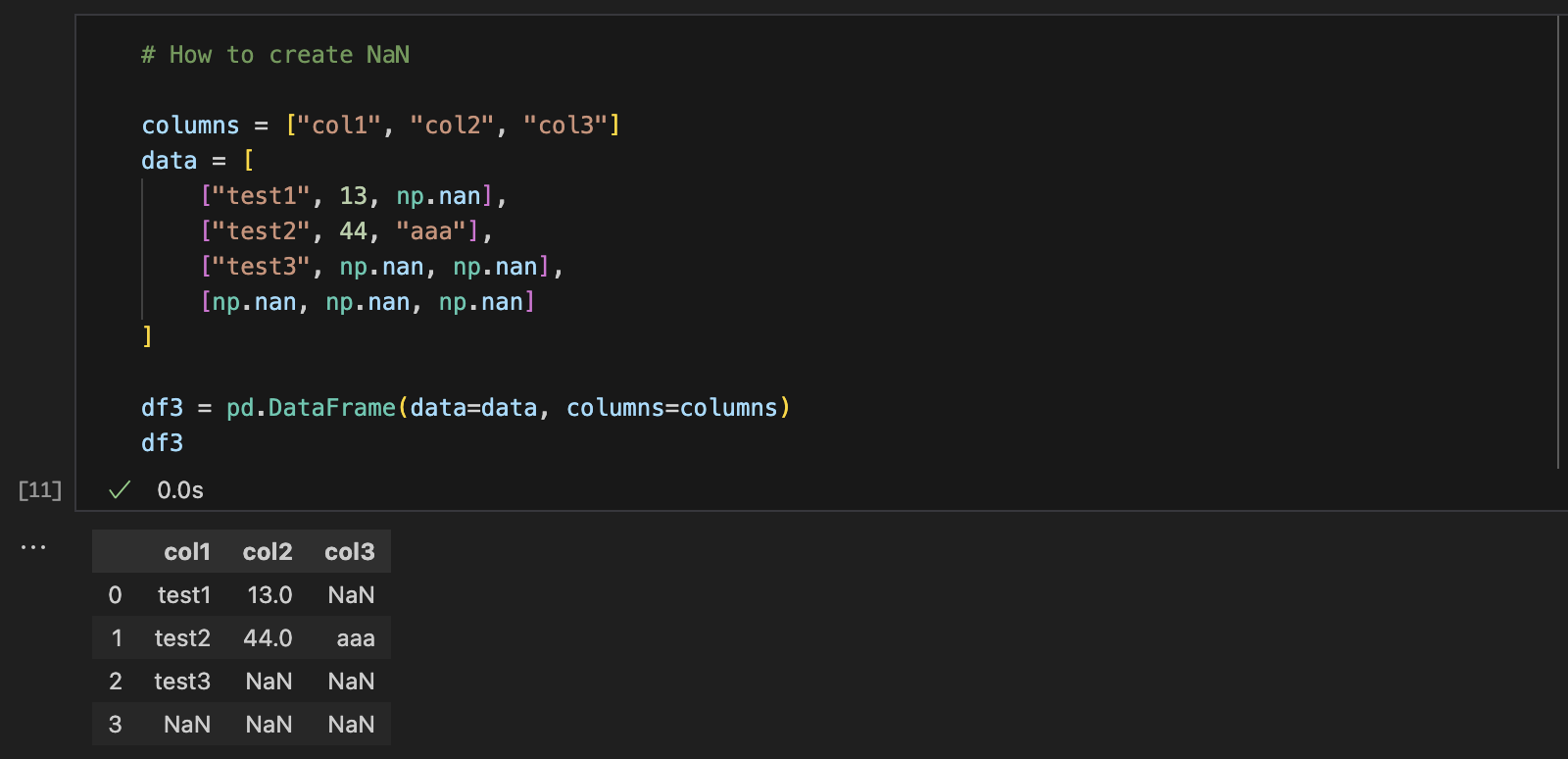Click the green success checkmark icon
The width and height of the screenshot is (1568, 759).
(x=120, y=490)
